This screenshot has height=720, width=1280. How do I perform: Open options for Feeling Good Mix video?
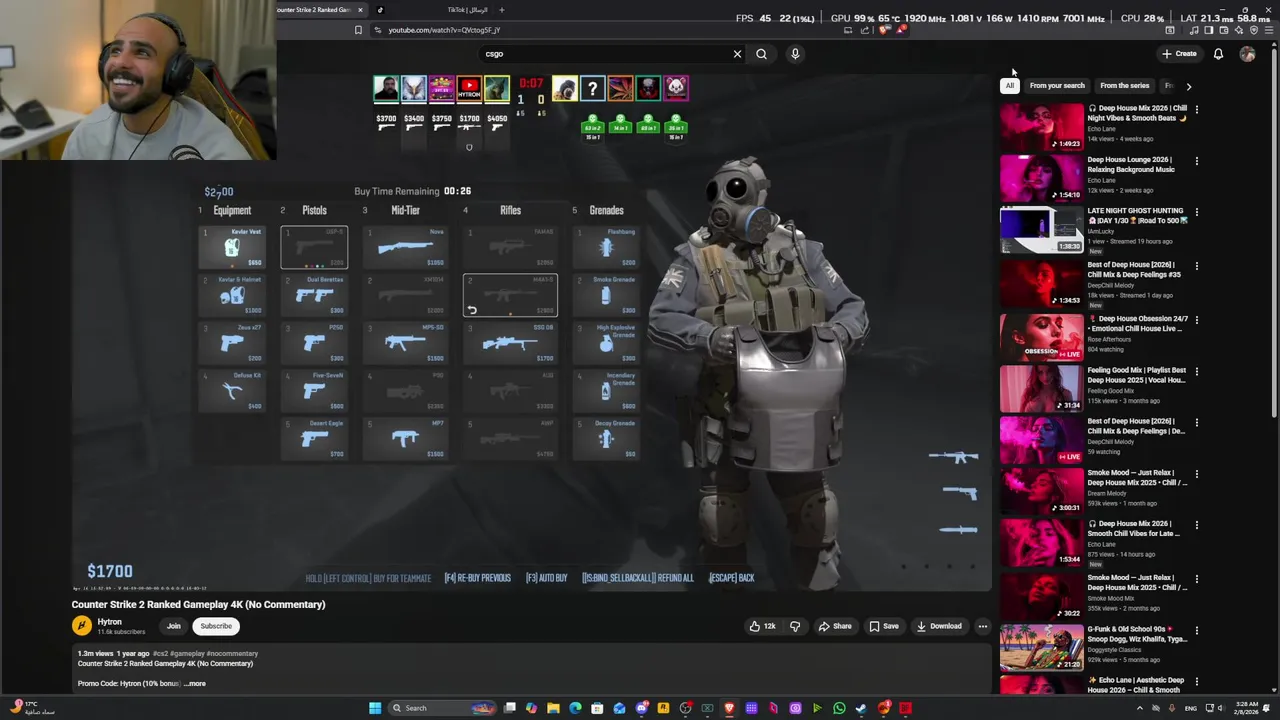click(x=1196, y=371)
